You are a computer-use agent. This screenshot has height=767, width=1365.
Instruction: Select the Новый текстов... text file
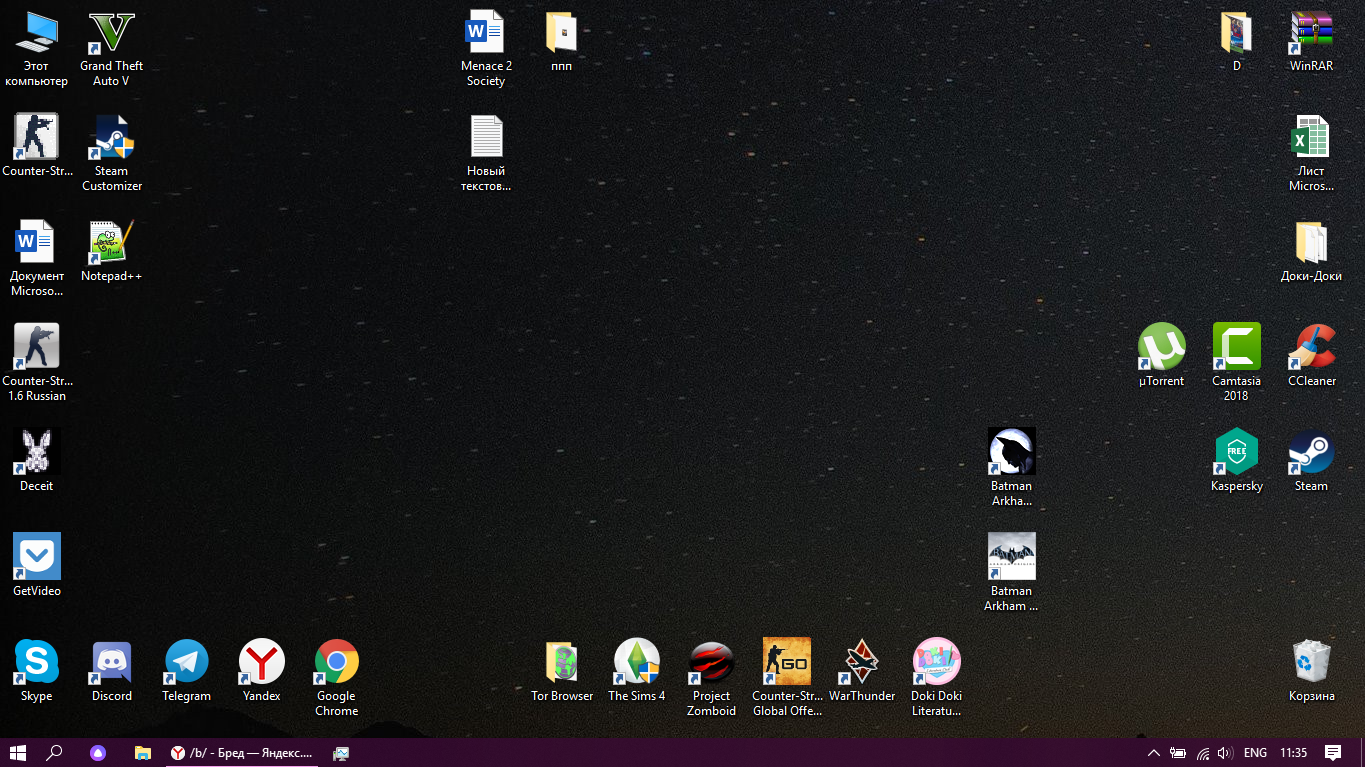point(486,153)
